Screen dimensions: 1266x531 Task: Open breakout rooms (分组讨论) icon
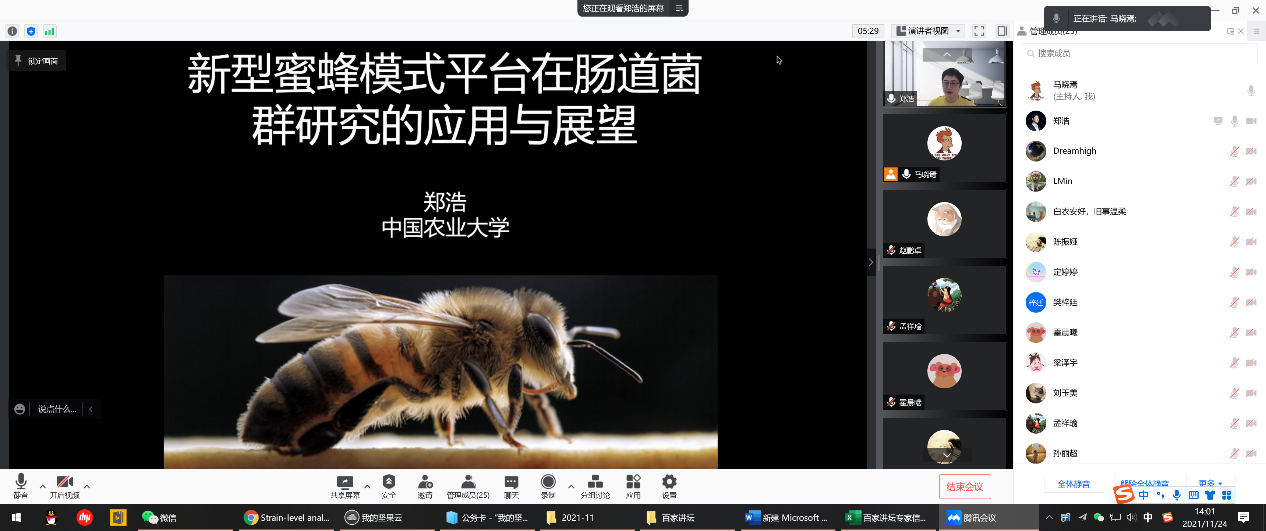[595, 483]
